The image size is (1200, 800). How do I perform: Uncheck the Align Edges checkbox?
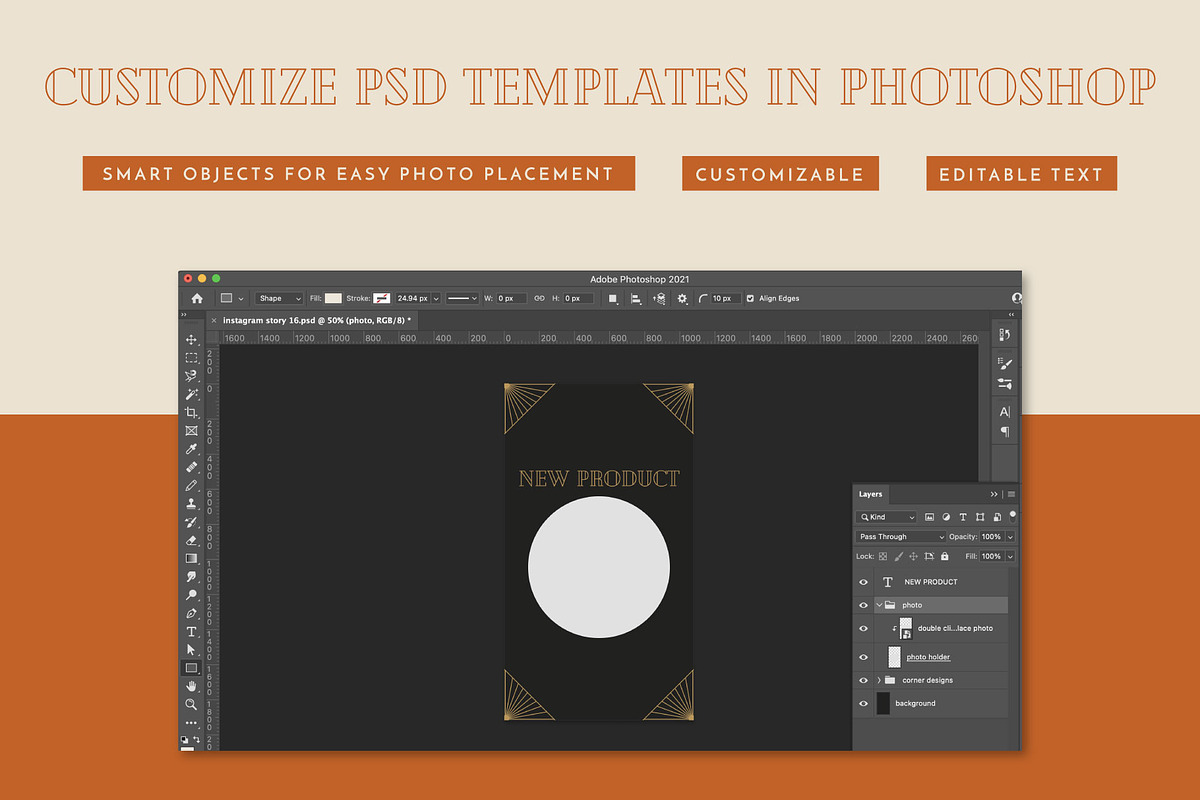click(751, 298)
